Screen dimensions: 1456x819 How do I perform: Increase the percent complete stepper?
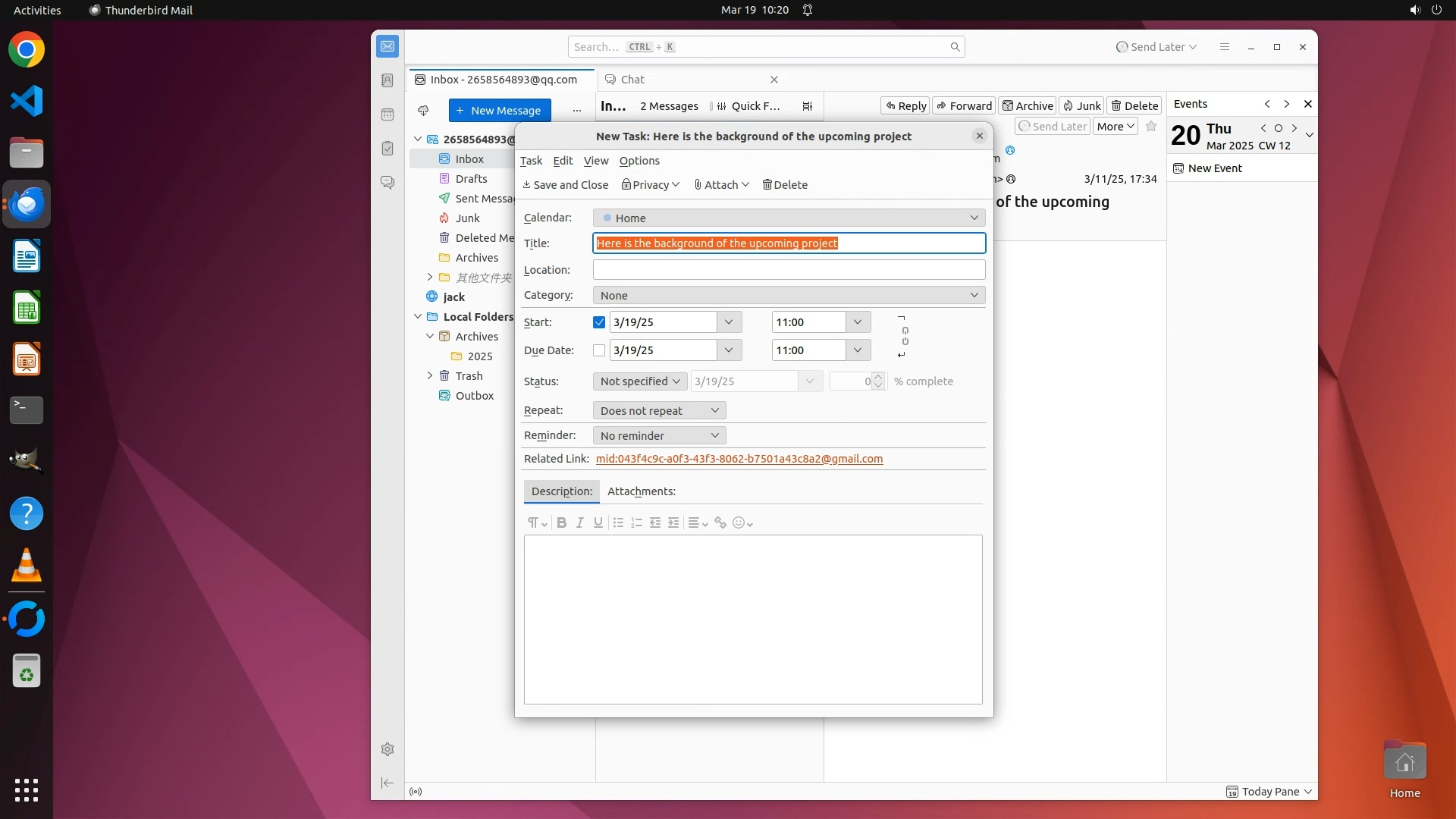[878, 377]
